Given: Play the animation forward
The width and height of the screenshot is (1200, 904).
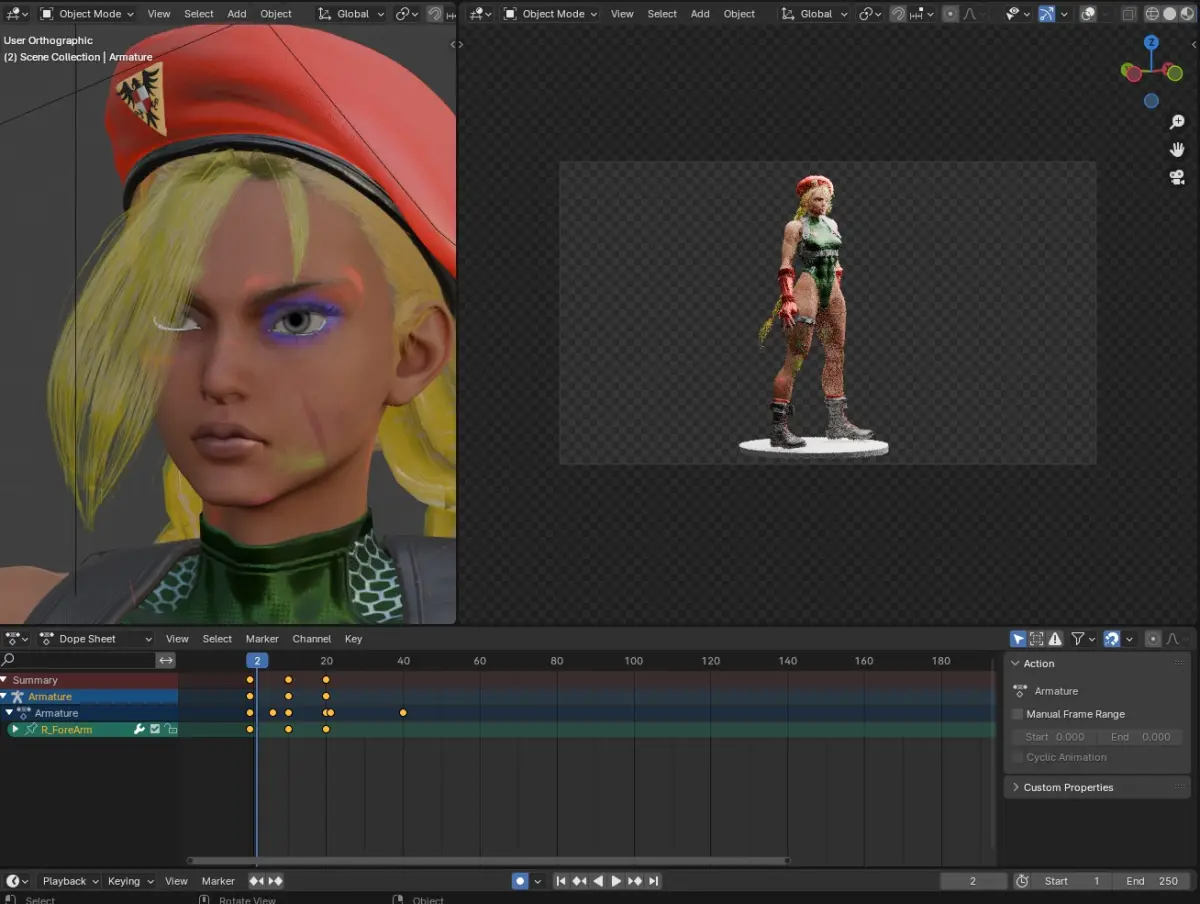Looking at the screenshot, I should click(616, 881).
